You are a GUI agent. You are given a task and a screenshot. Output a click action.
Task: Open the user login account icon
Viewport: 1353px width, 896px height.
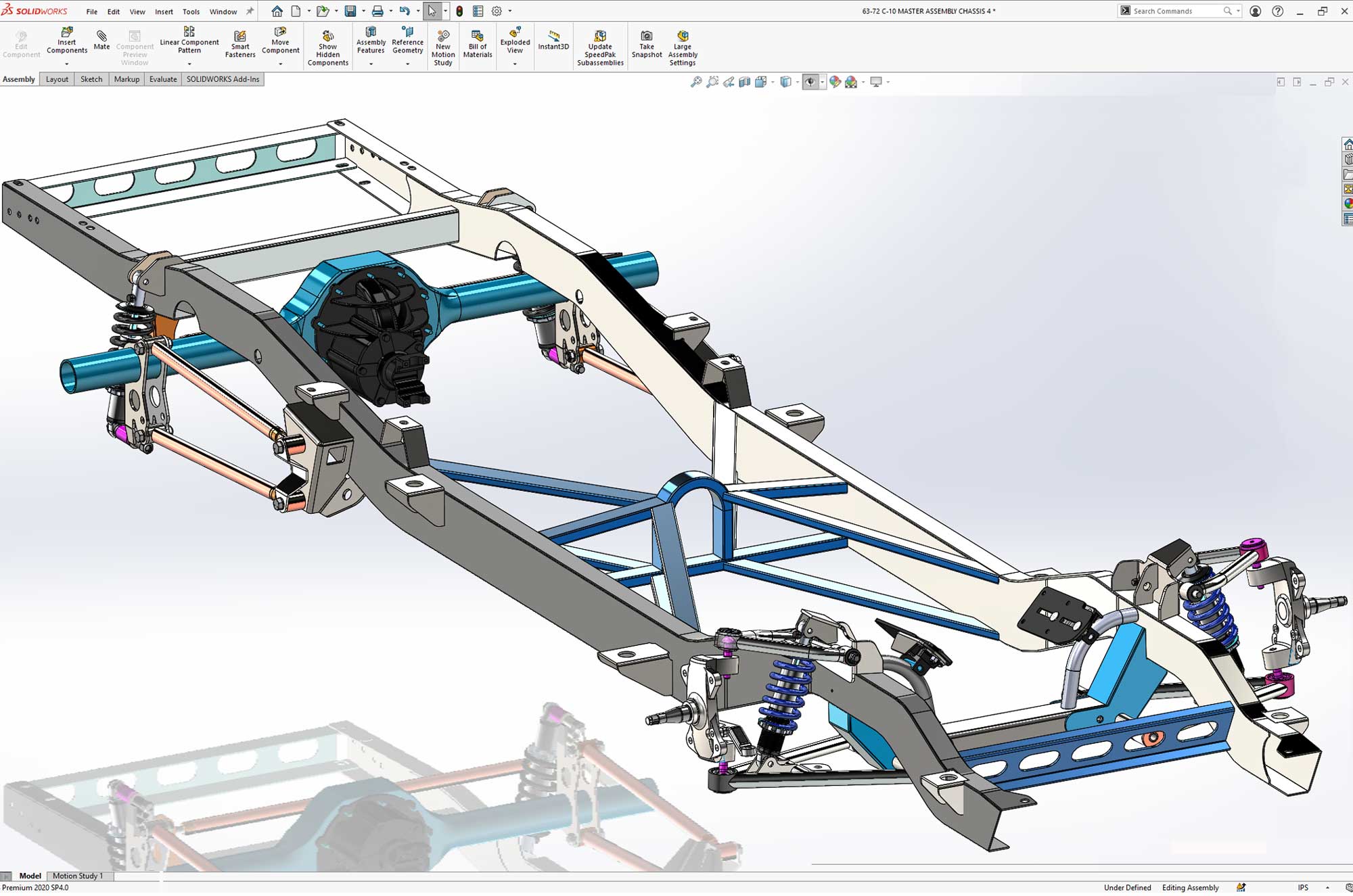tap(1256, 11)
